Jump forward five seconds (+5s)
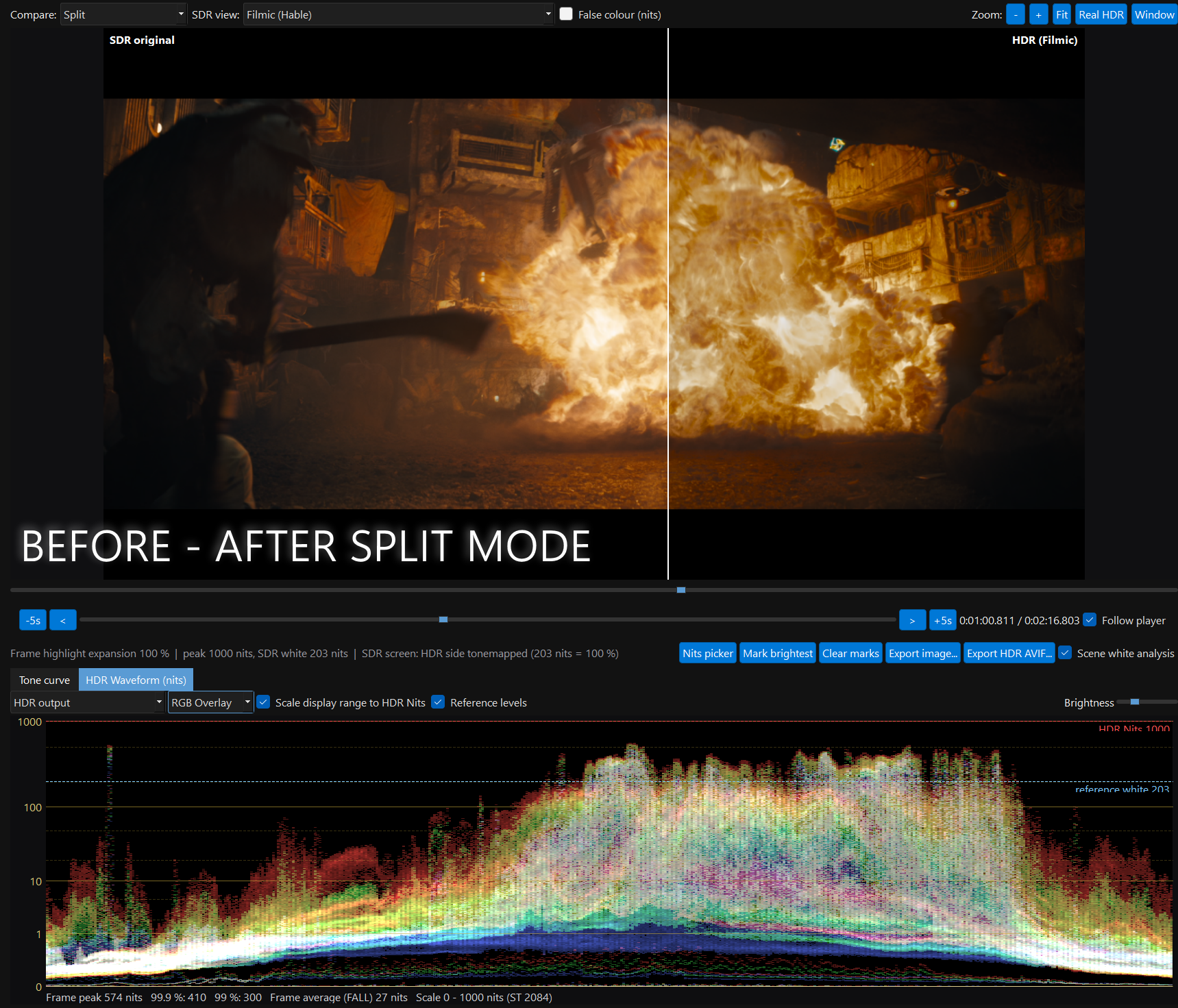 tap(942, 620)
